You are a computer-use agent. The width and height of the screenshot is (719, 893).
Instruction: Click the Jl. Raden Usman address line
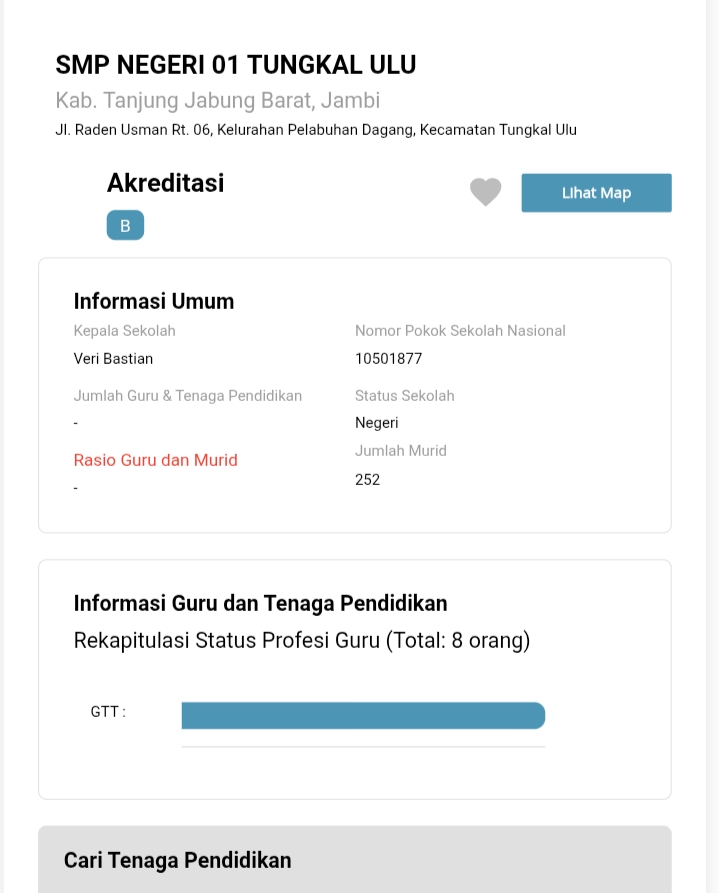coord(316,130)
